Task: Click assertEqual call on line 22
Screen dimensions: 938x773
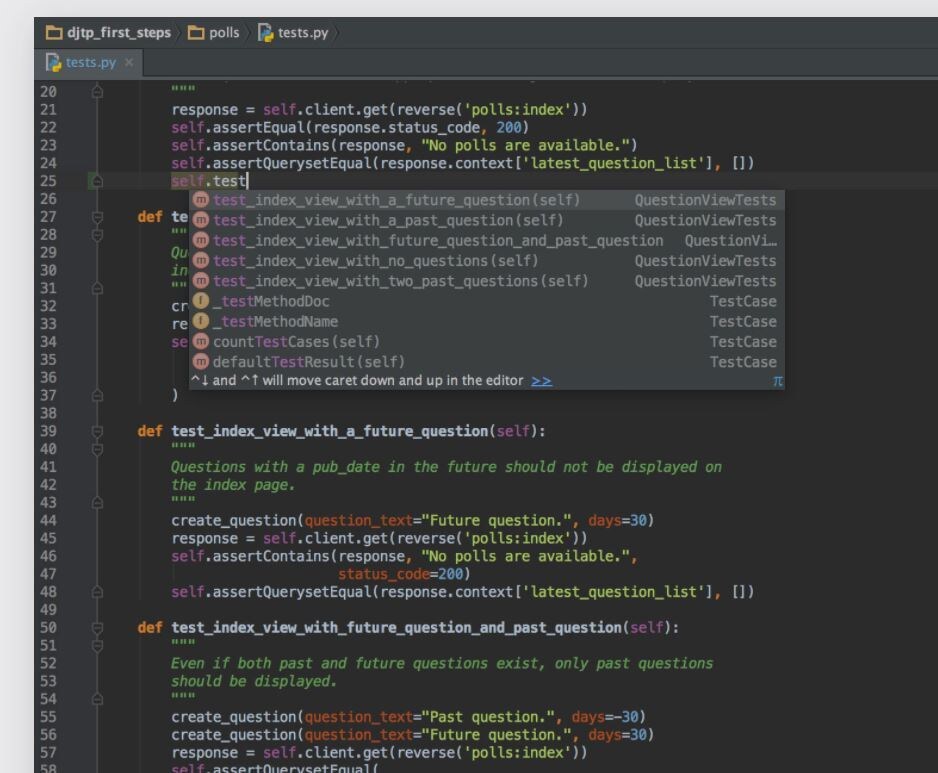Action: tap(258, 127)
